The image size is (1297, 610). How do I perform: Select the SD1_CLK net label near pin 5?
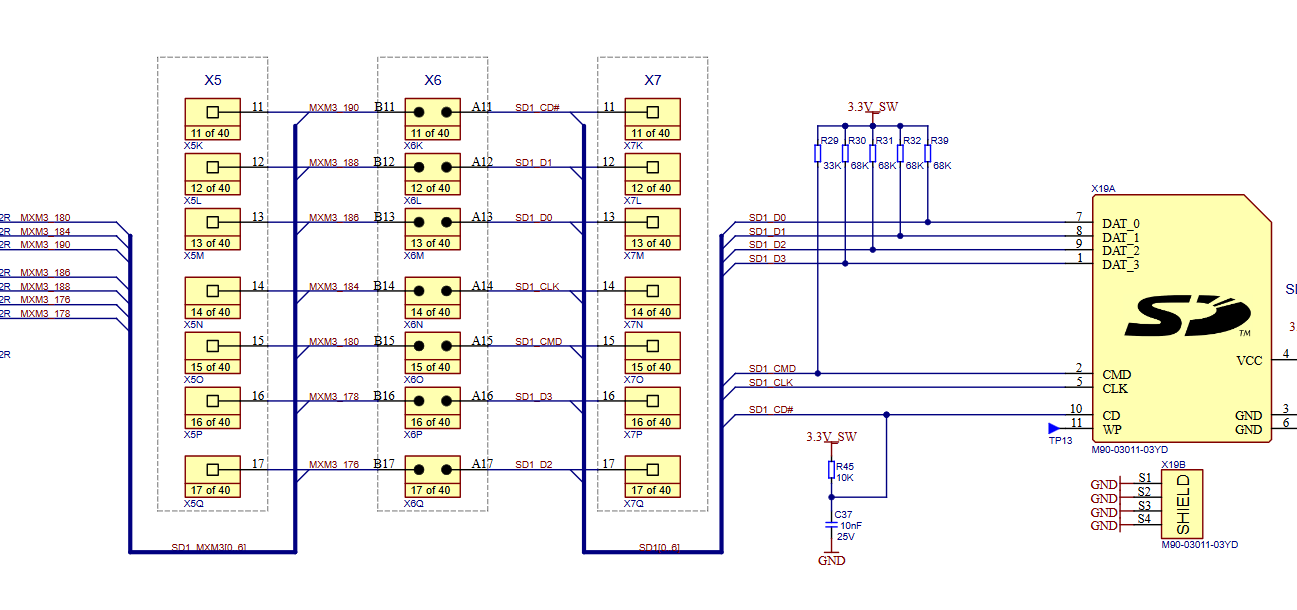tap(771, 382)
